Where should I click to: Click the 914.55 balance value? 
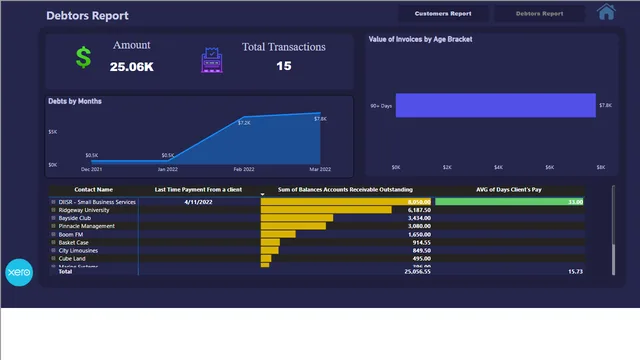click(422, 242)
